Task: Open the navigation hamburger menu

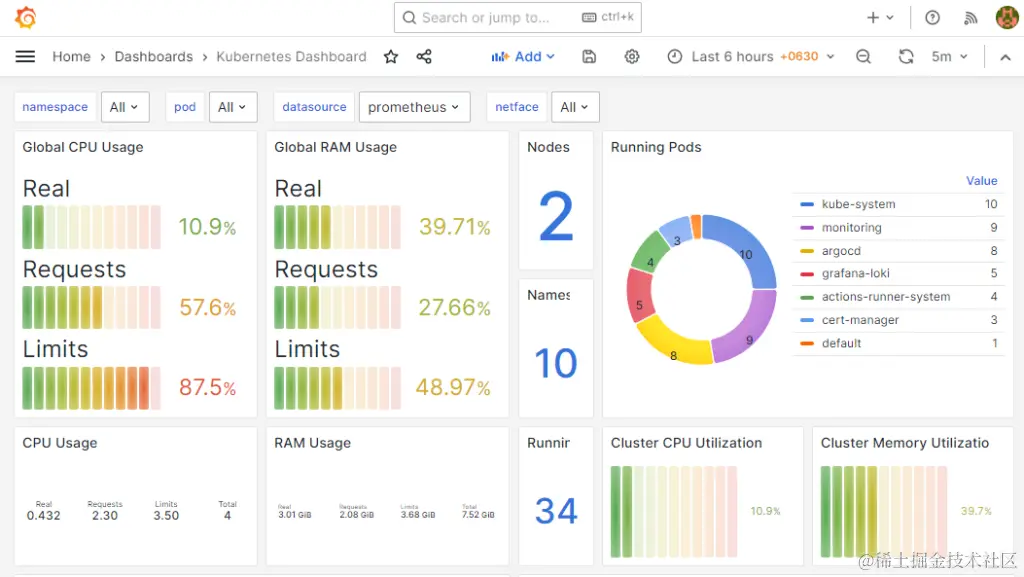Action: [x=25, y=57]
